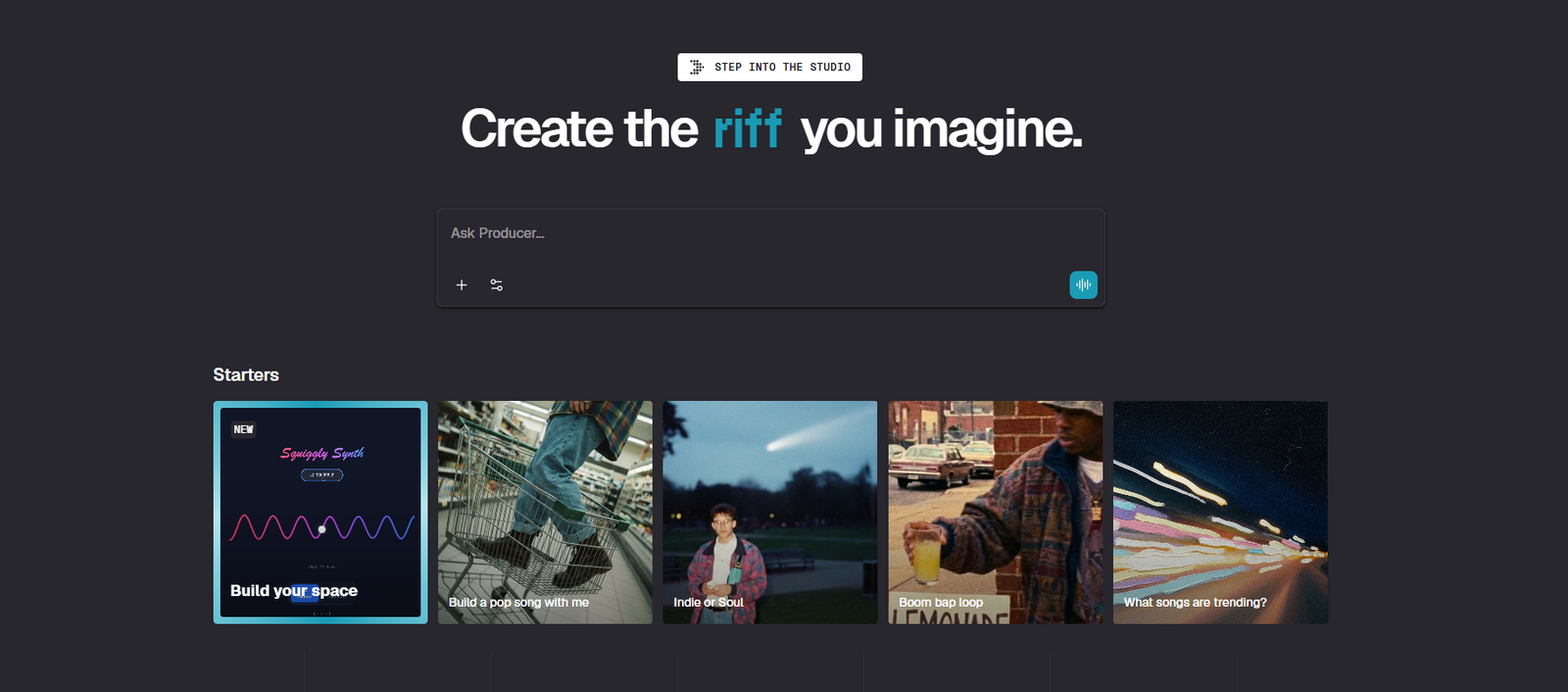This screenshot has width=1568, height=692.
Task: Click the Starters section heading
Action: tap(246, 375)
